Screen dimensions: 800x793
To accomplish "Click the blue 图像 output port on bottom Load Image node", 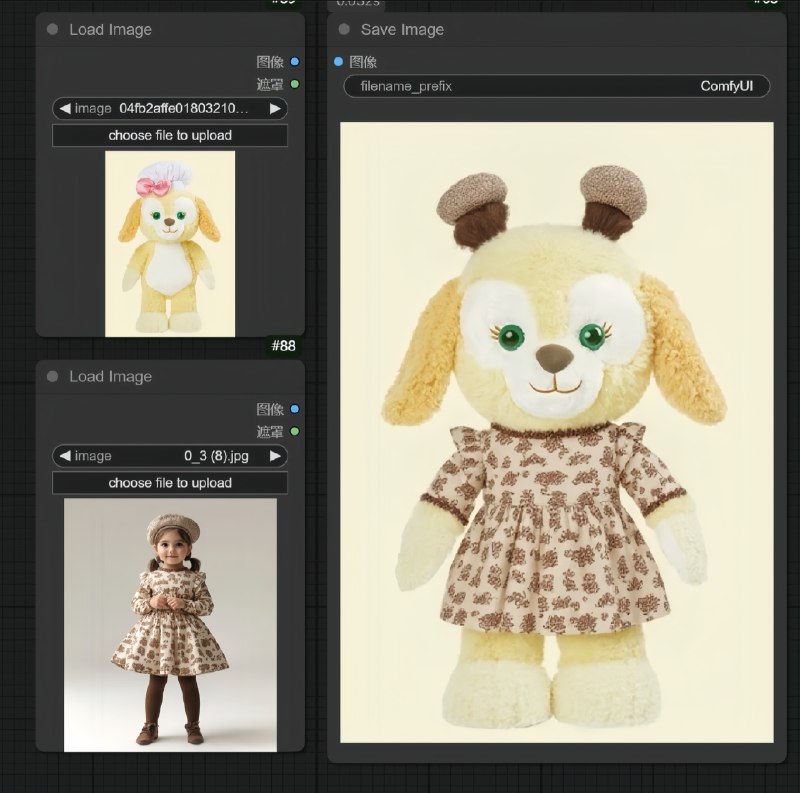I will 294,409.
